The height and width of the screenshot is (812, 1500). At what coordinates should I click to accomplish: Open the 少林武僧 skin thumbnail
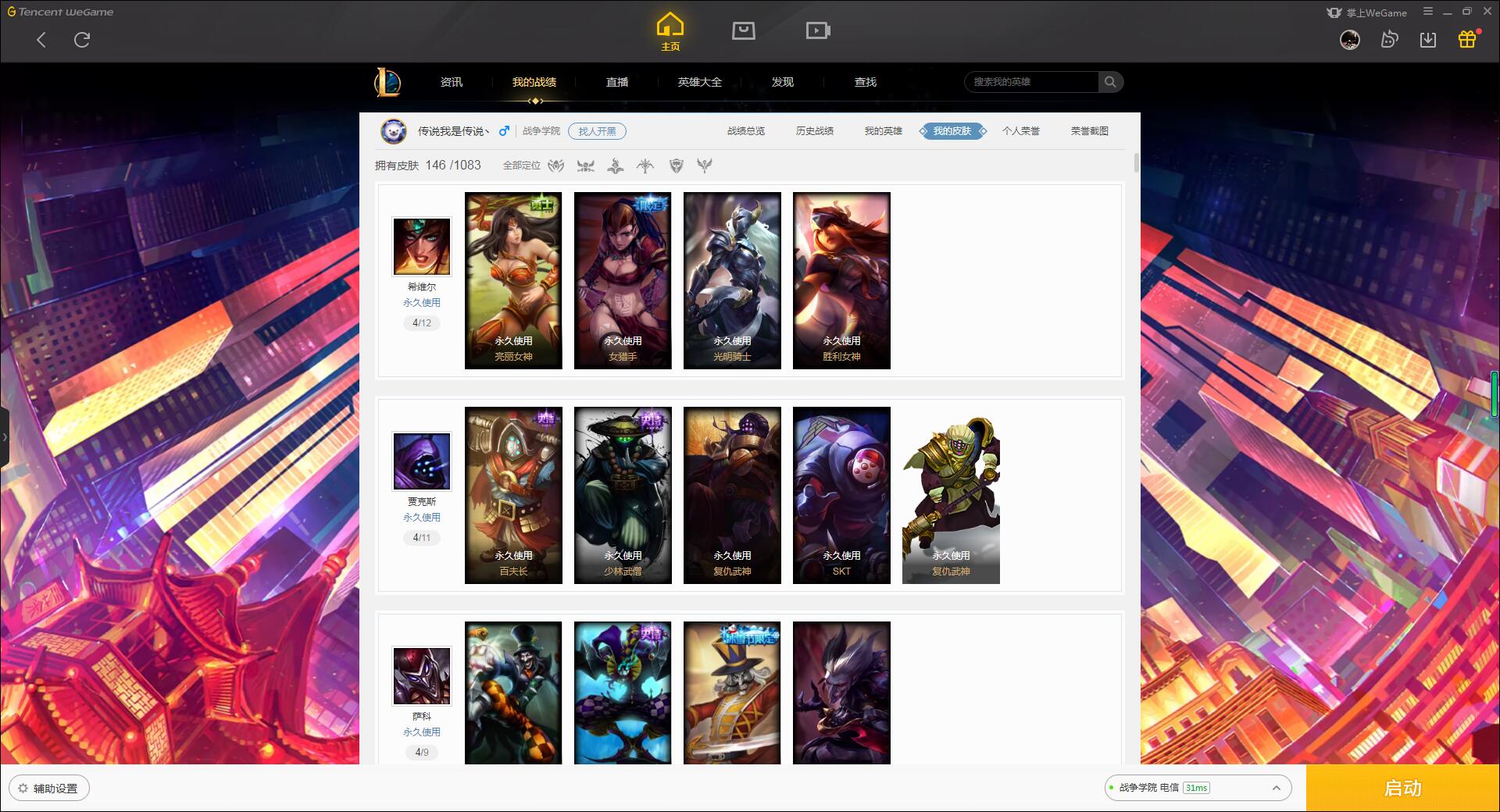pyautogui.click(x=623, y=495)
